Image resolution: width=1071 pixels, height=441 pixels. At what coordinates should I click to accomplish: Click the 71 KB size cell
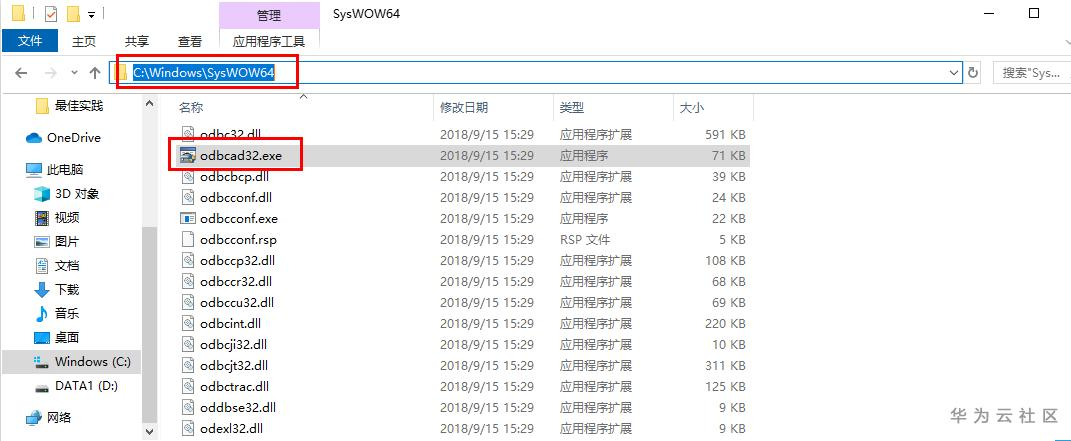pos(729,156)
